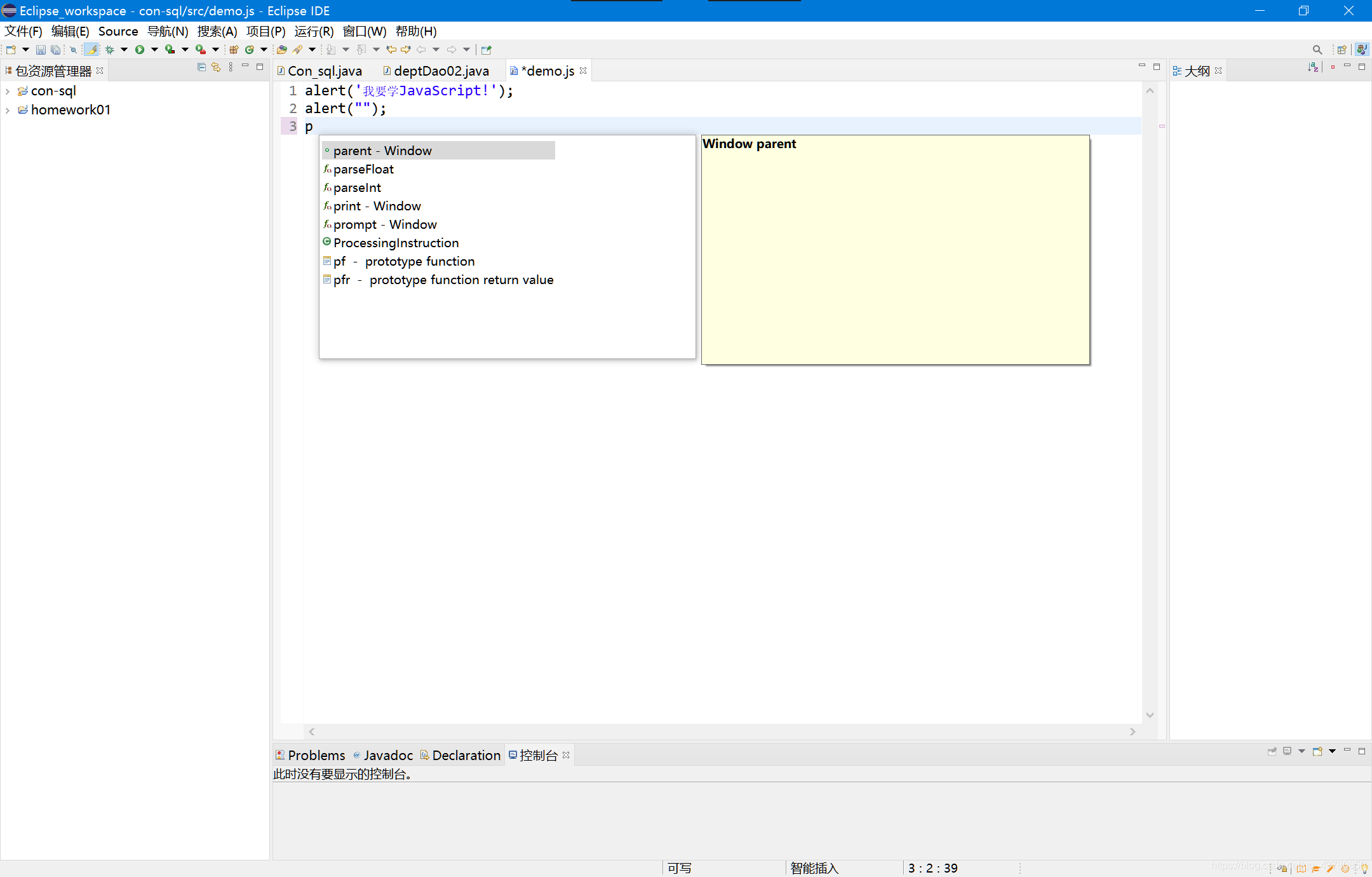Click the Display Selected Console icon
Viewport: 1372px width, 877px height.
[x=1288, y=751]
